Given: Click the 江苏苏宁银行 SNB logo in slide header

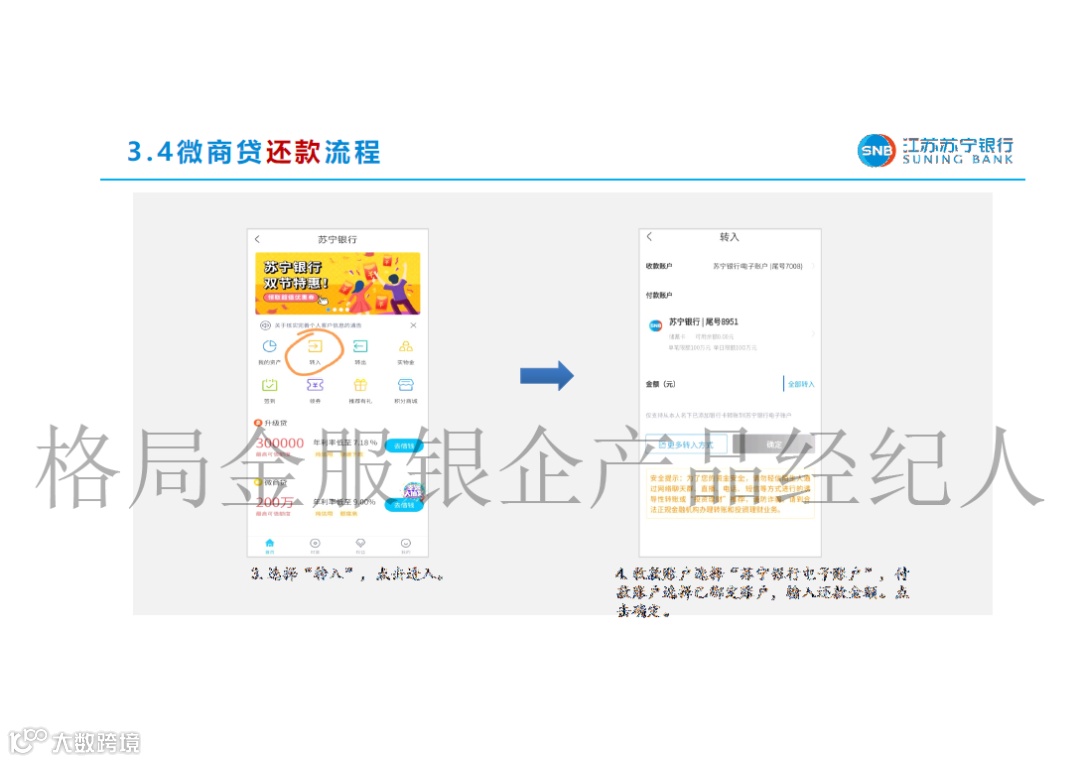Looking at the screenshot, I should pos(935,151).
